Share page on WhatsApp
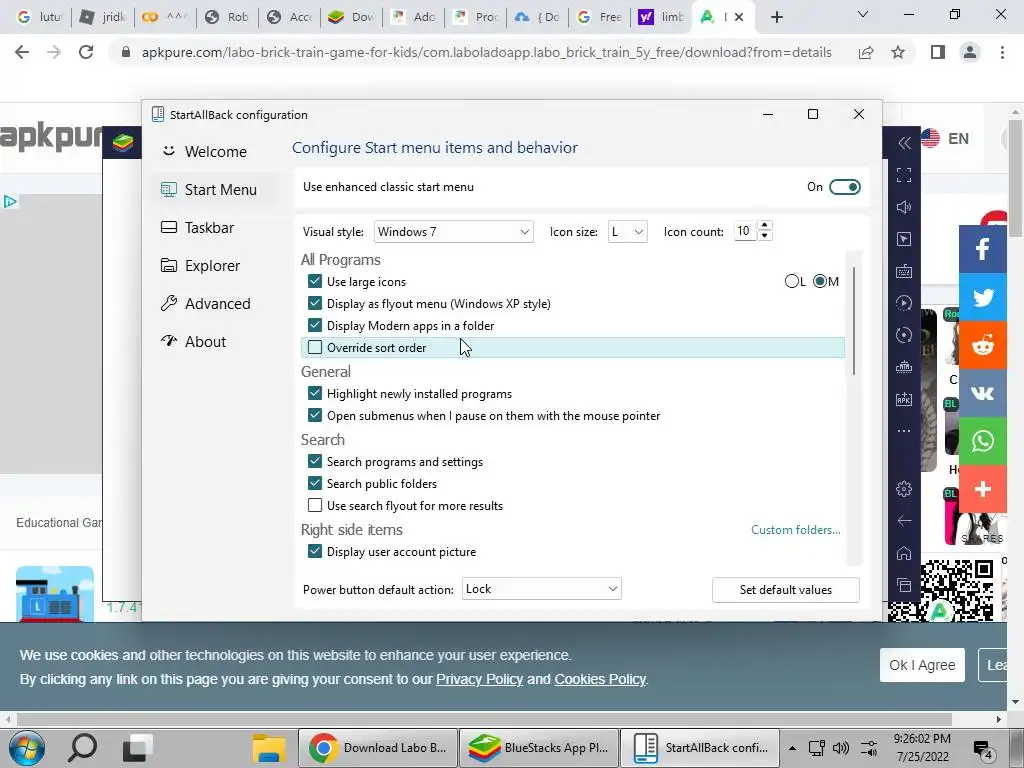 point(983,441)
